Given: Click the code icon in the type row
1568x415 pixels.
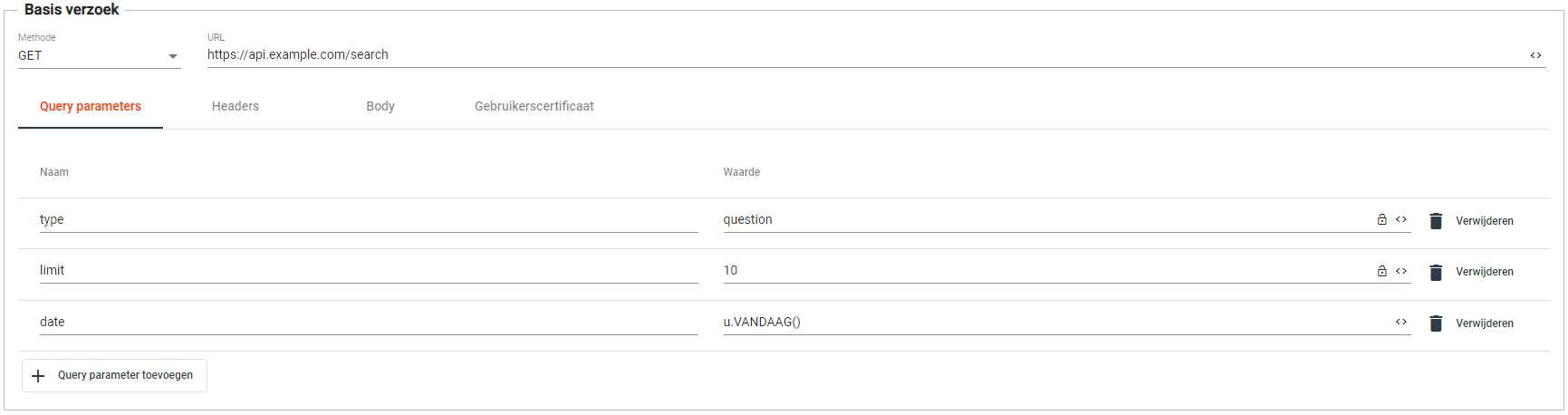Looking at the screenshot, I should click(1400, 219).
